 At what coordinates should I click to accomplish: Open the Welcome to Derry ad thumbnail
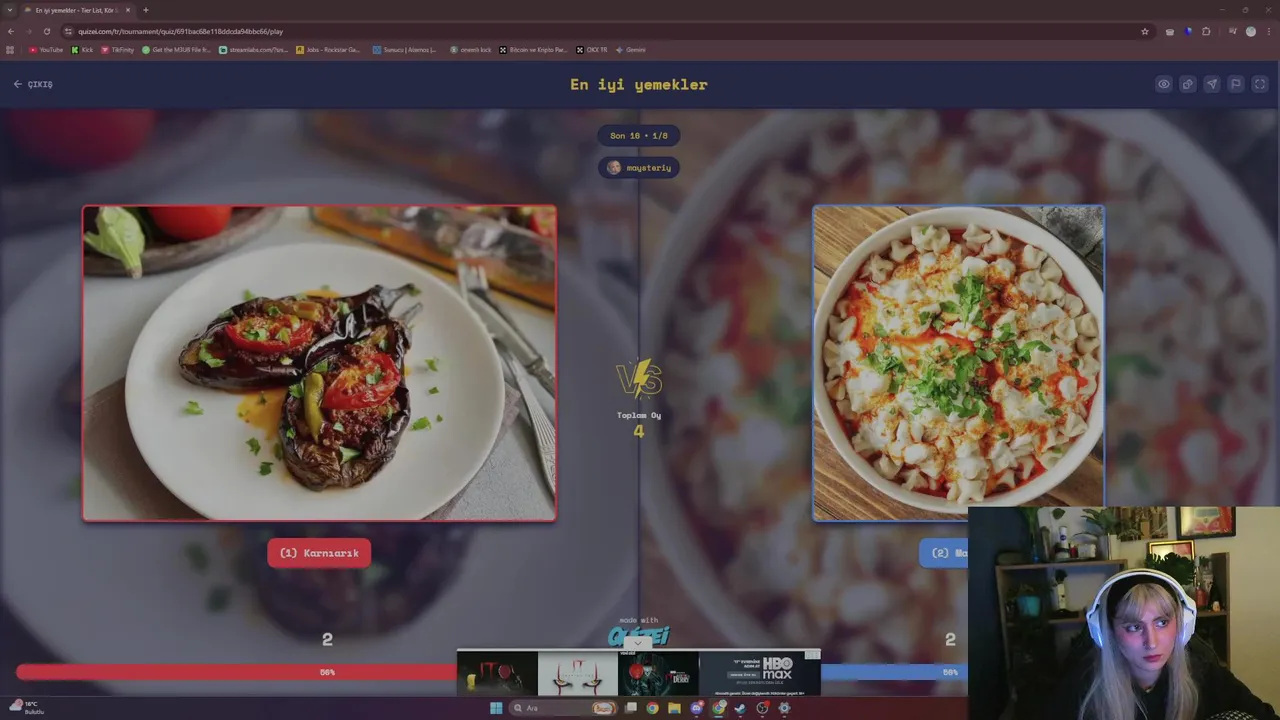click(659, 673)
